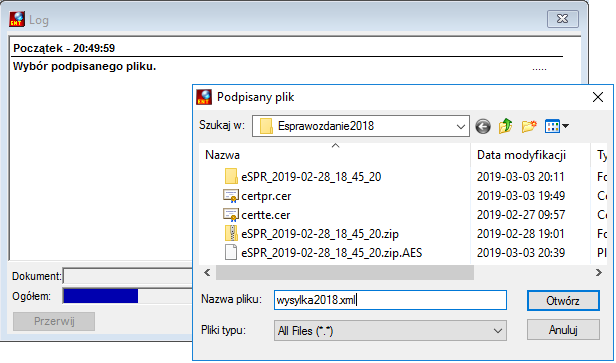Close the Podpisany plik dialog
Image resolution: width=616 pixels, height=363 pixels.
(598, 97)
